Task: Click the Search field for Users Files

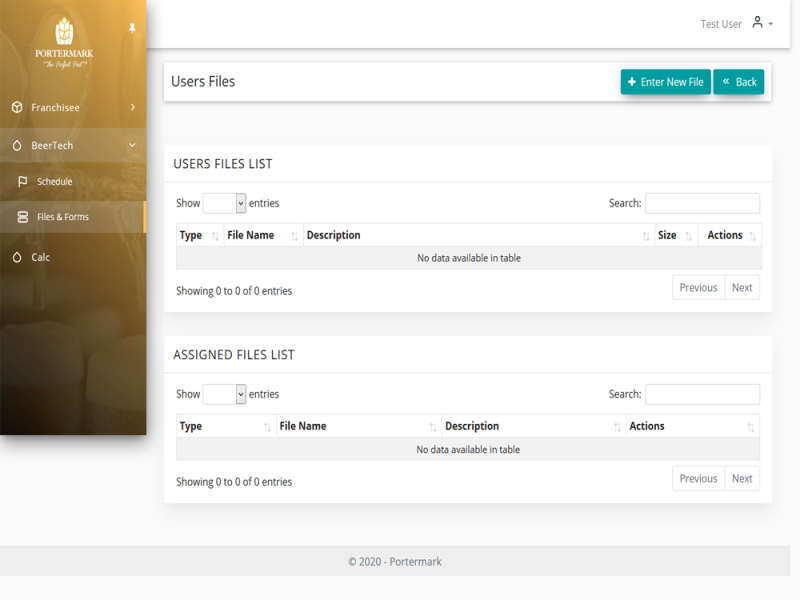Action: [702, 203]
